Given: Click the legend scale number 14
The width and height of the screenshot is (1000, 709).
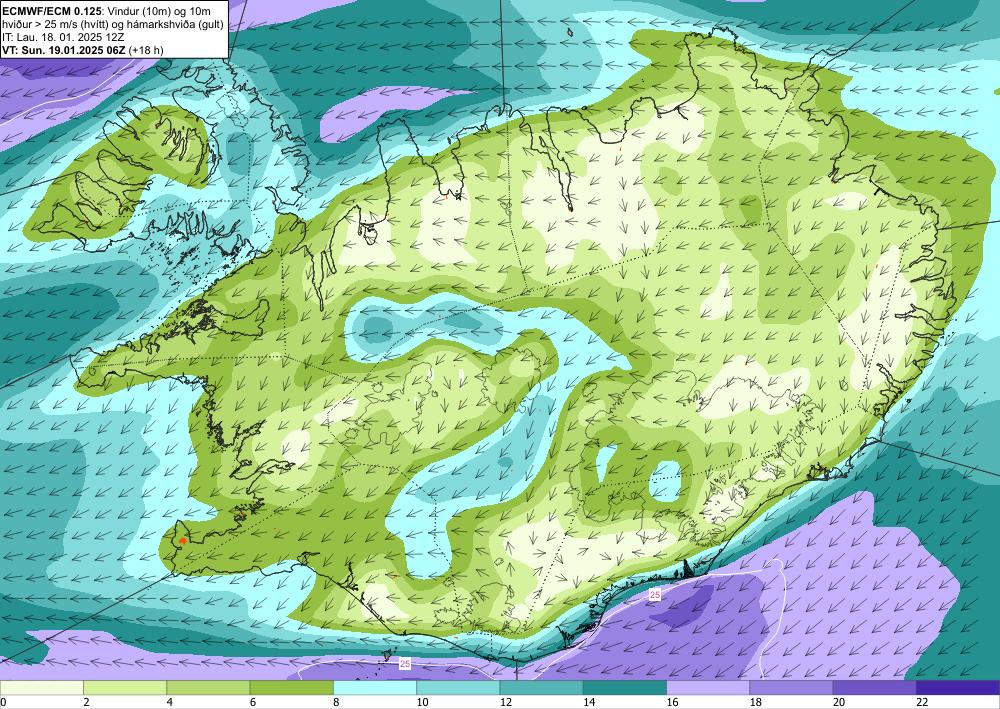Looking at the screenshot, I should click(589, 703).
